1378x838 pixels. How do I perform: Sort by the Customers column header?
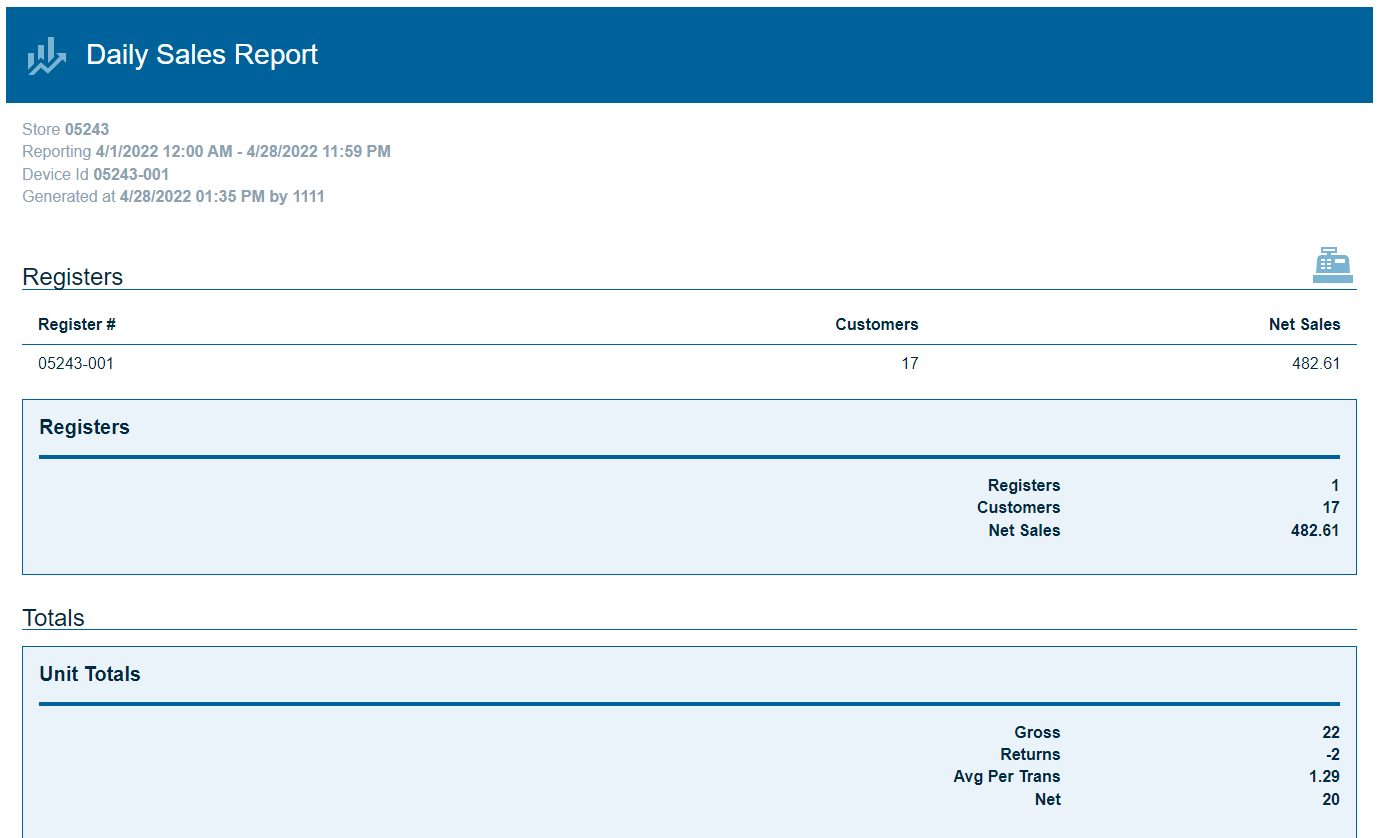tap(876, 325)
